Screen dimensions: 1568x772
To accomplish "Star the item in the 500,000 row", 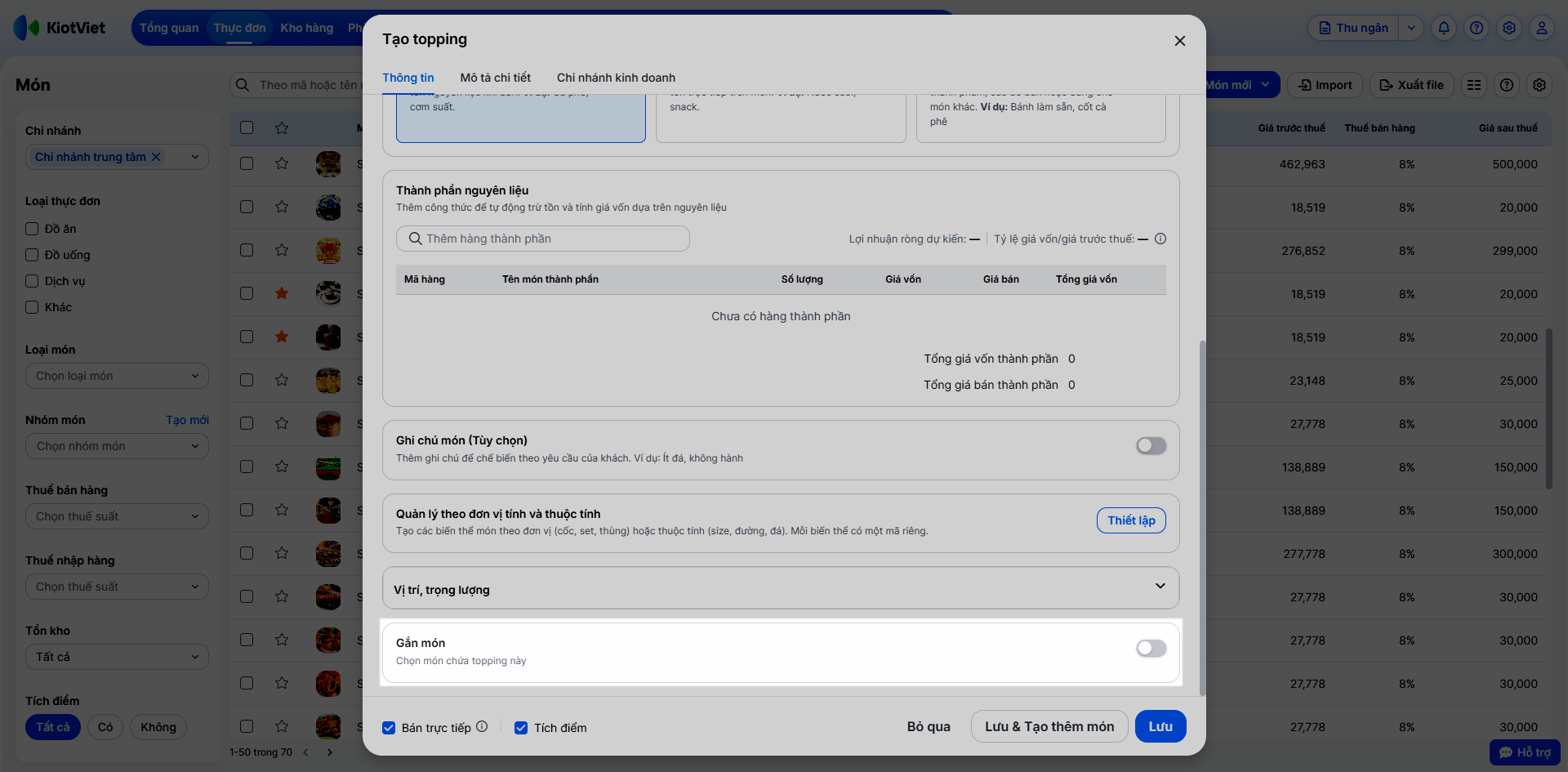I will (282, 163).
